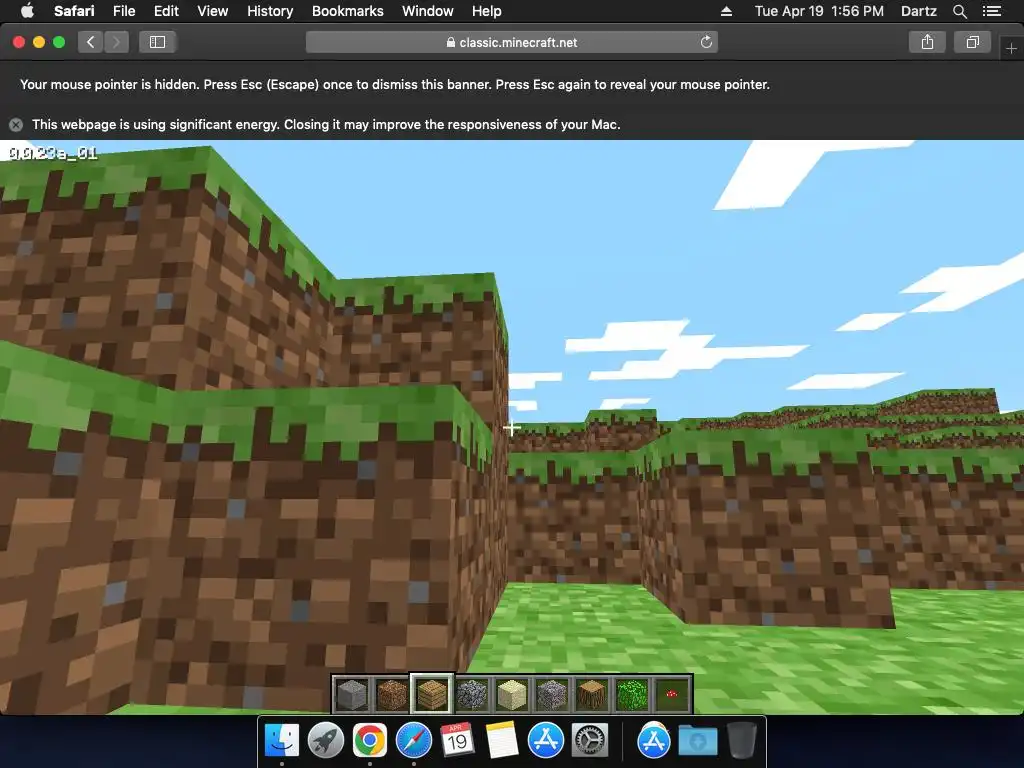Open the Bookmarks menu
The image size is (1024, 768).
pyautogui.click(x=347, y=11)
